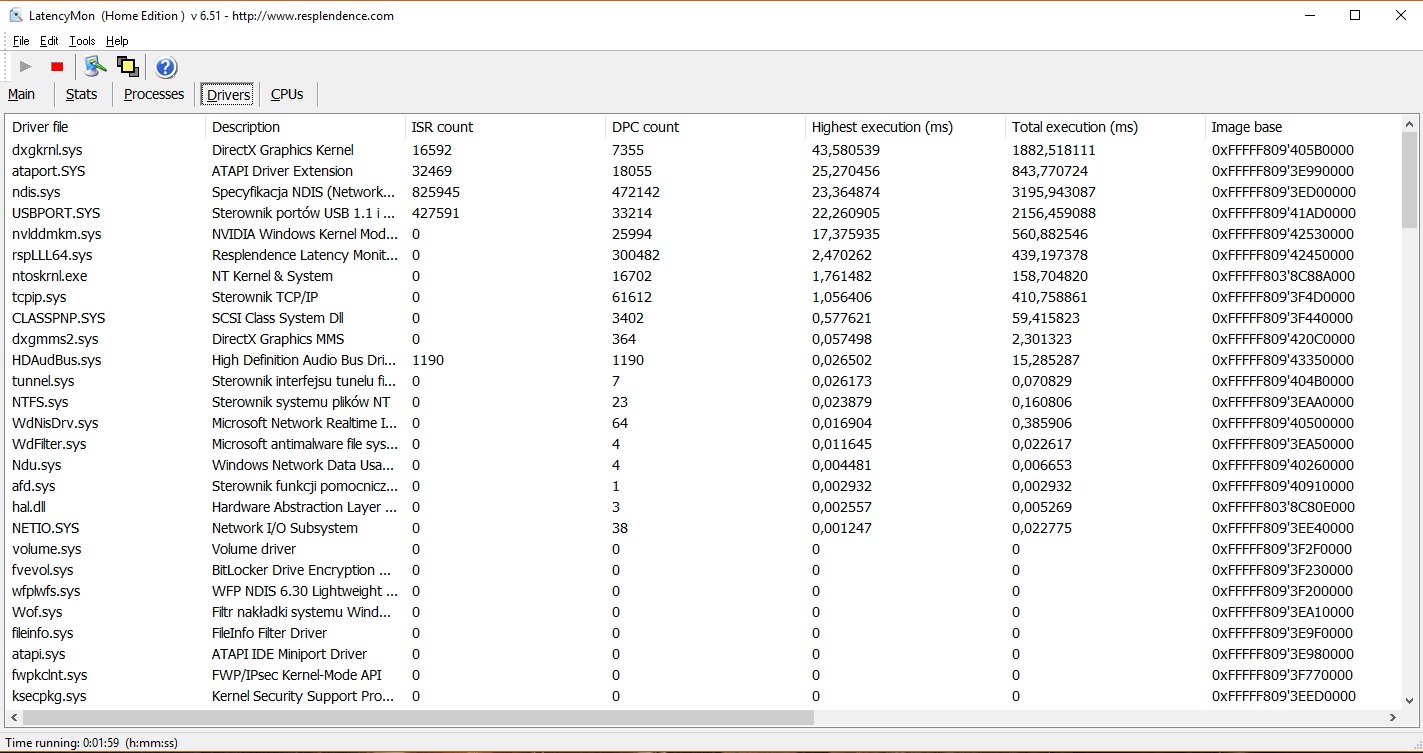
Task: Click the green Start monitor play icon
Action: tap(26, 67)
